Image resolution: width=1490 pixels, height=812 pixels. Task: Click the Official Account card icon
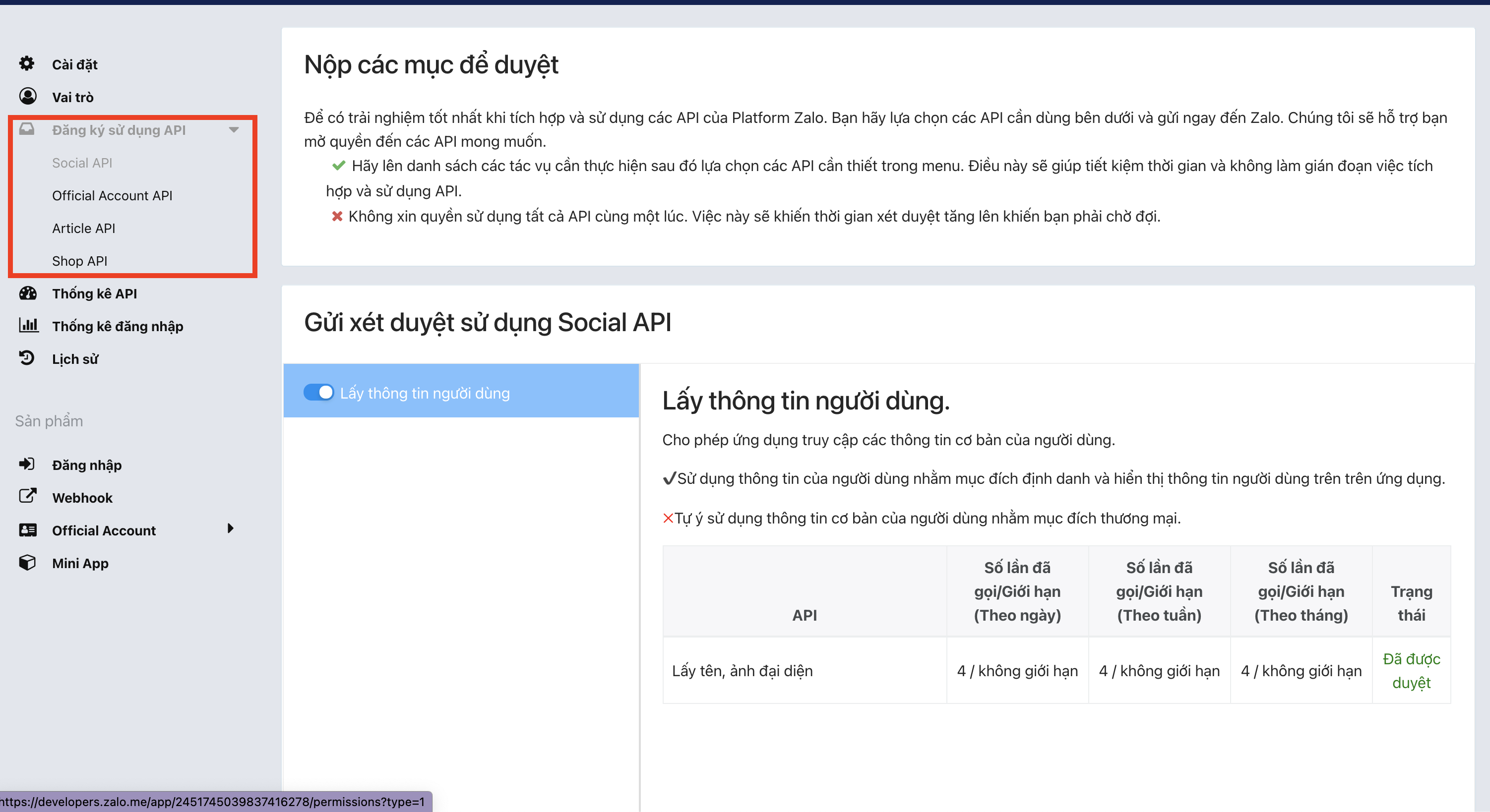click(27, 530)
